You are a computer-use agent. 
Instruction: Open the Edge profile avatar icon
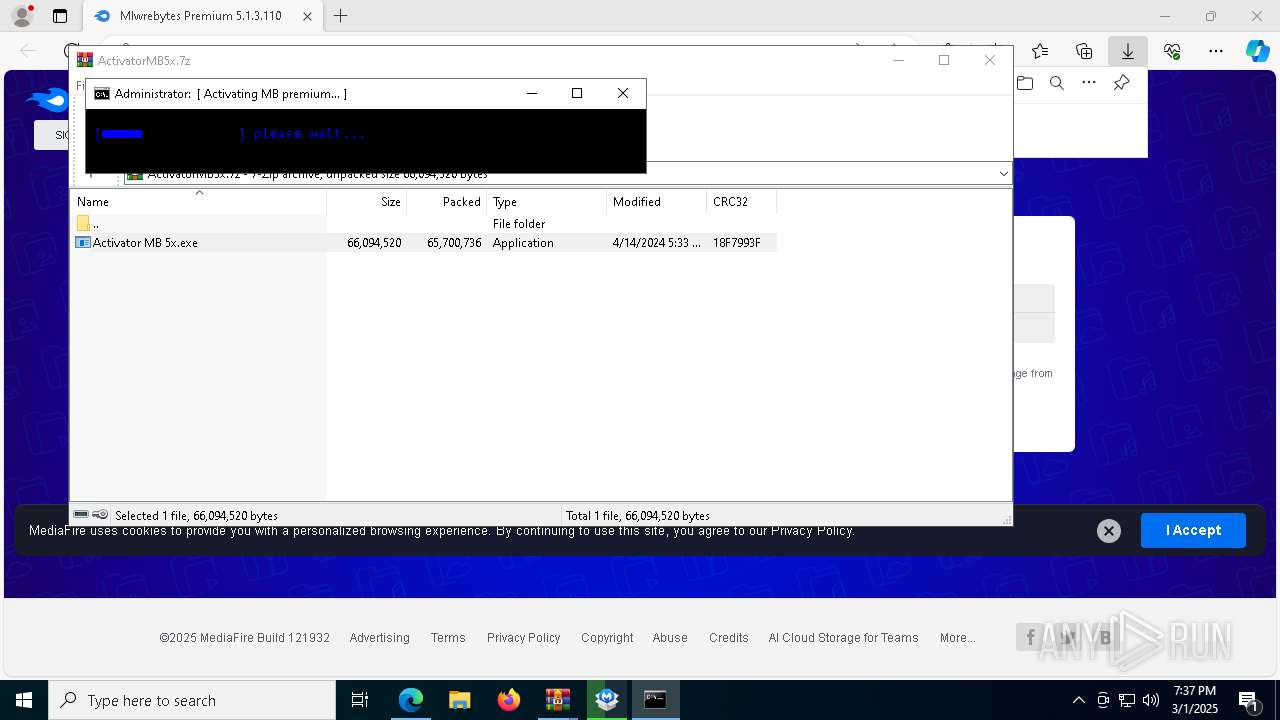tap(21, 16)
